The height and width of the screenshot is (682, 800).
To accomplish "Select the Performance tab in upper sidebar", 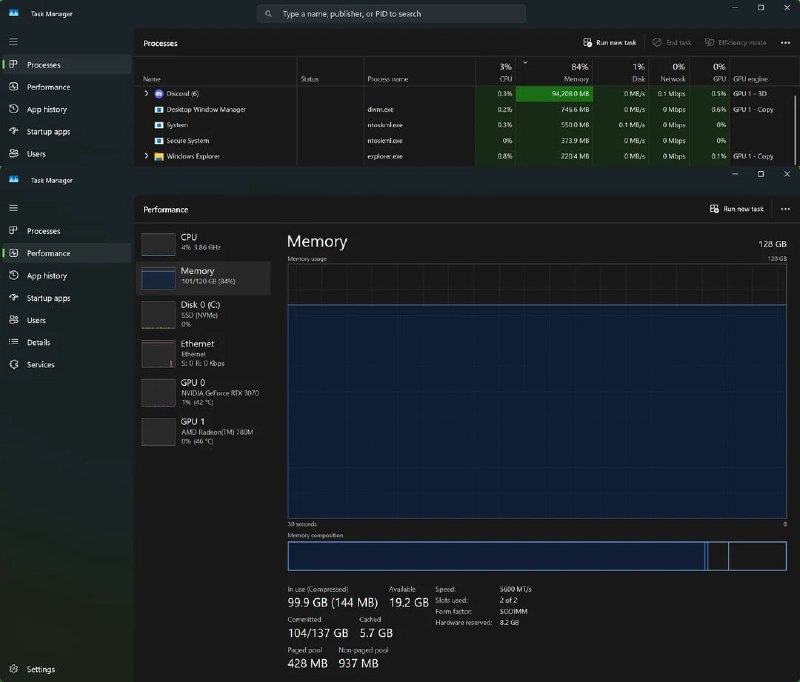I will (47, 87).
